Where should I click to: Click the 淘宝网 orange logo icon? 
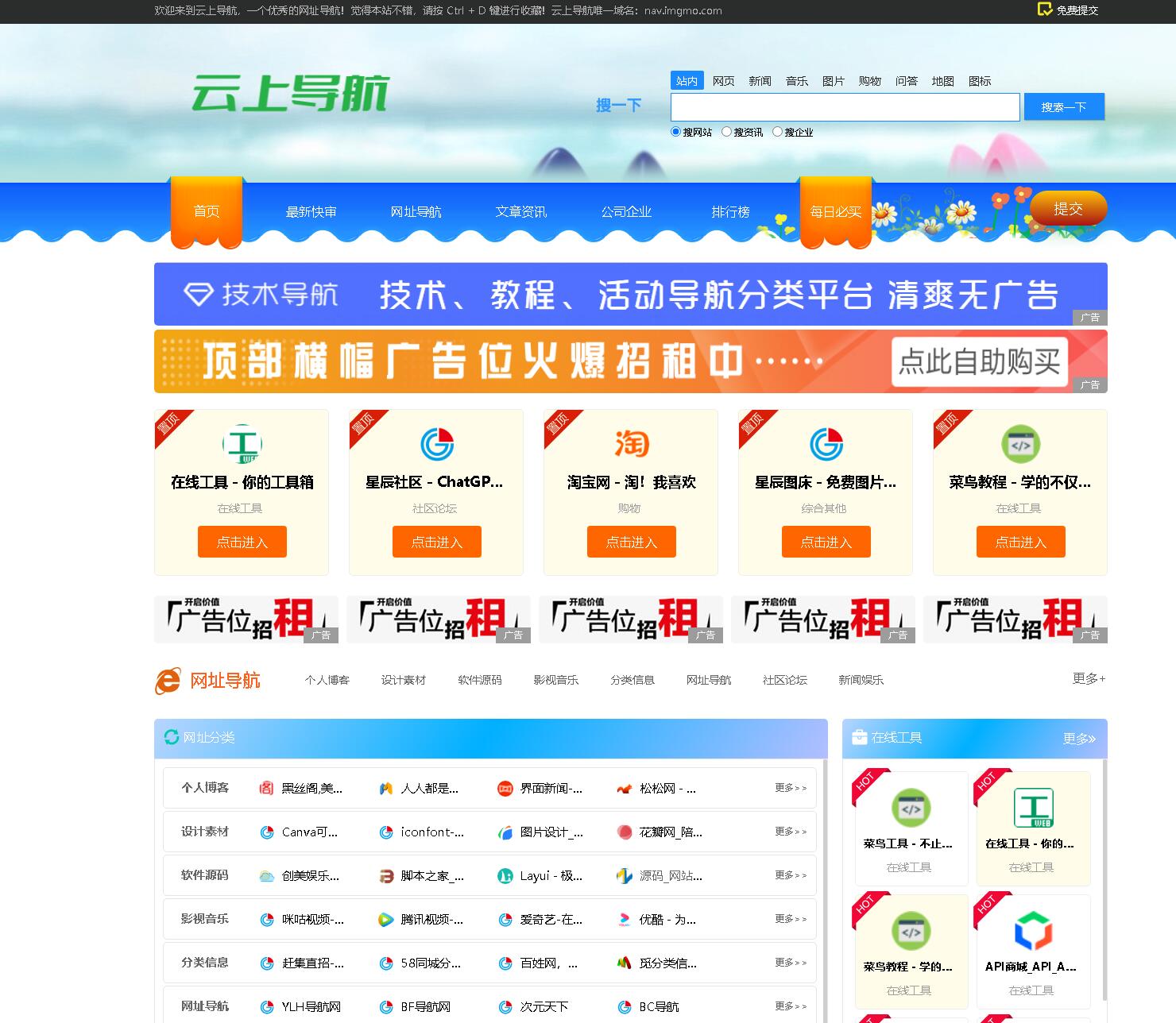tap(632, 444)
